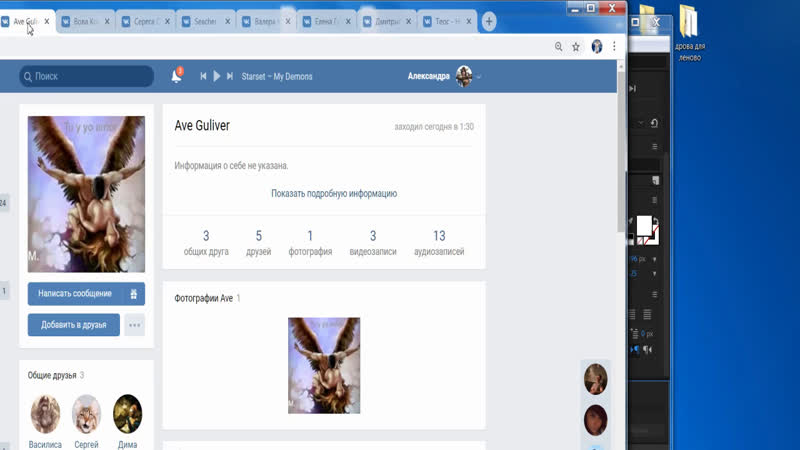
Task: Open 5 друзей counter
Action: [x=259, y=242]
